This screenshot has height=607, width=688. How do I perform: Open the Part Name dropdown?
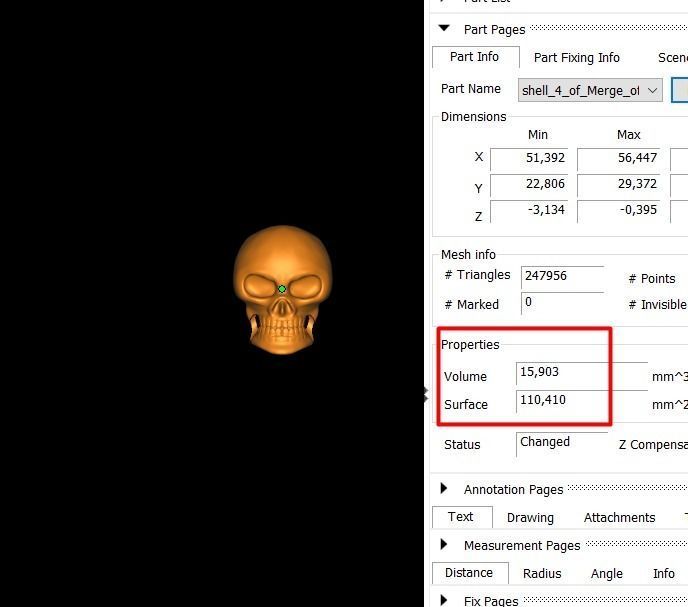coord(590,90)
